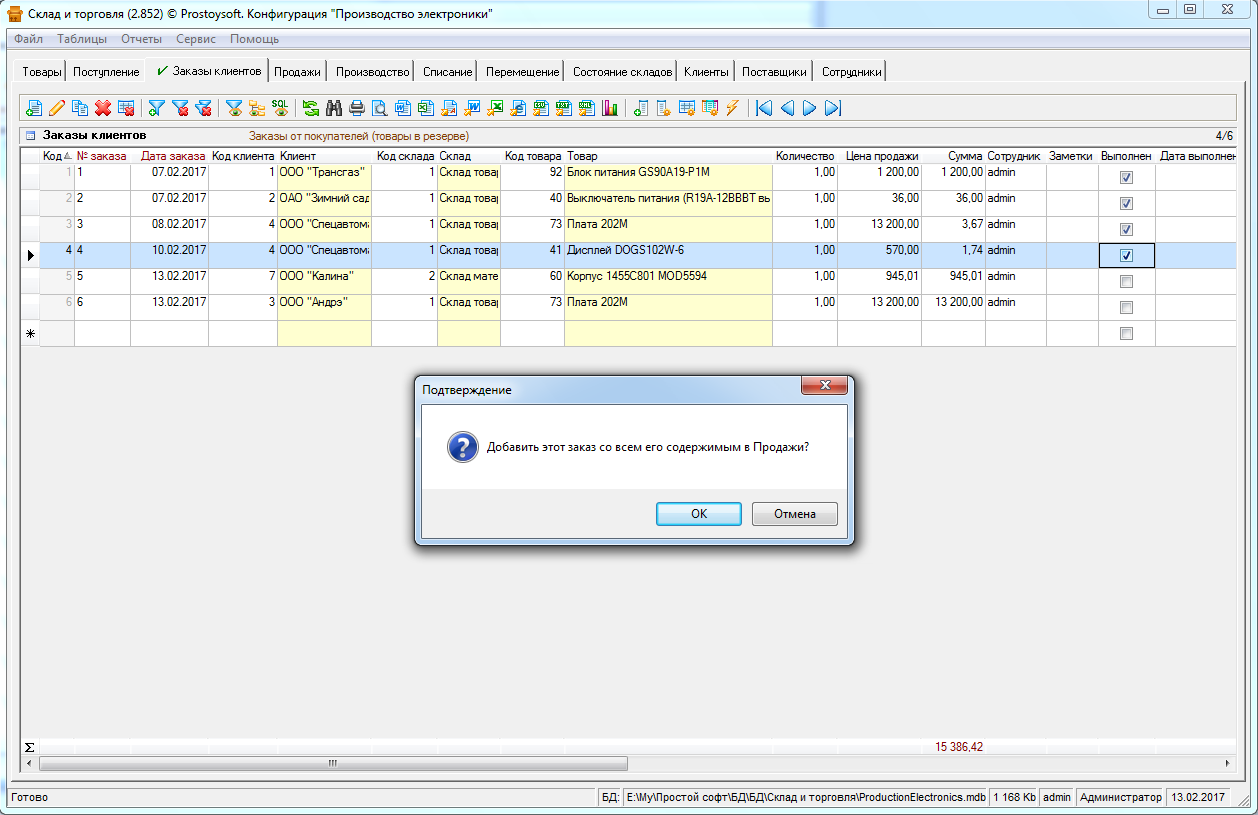Screen dimensions: 1258x815
Task: Collapse the Заказы клиентов panel header icon
Action: pos(30,136)
